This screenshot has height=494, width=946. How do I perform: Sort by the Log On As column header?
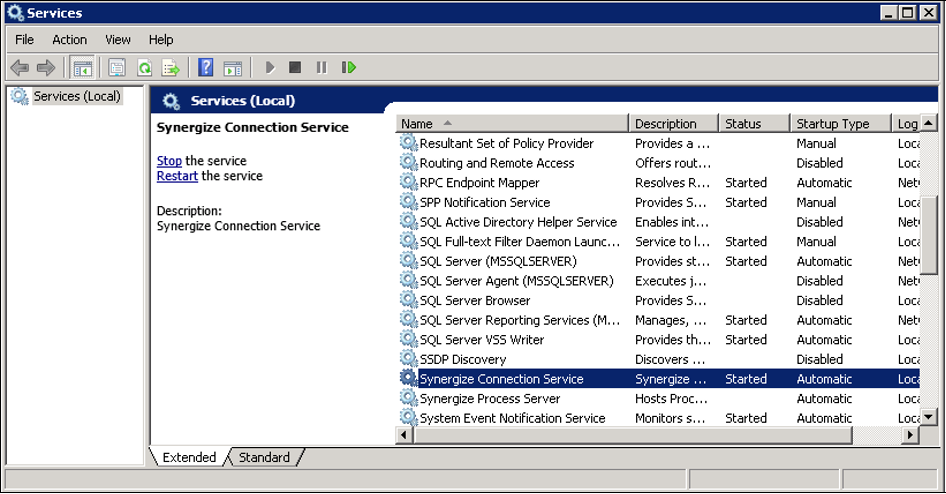tap(906, 124)
